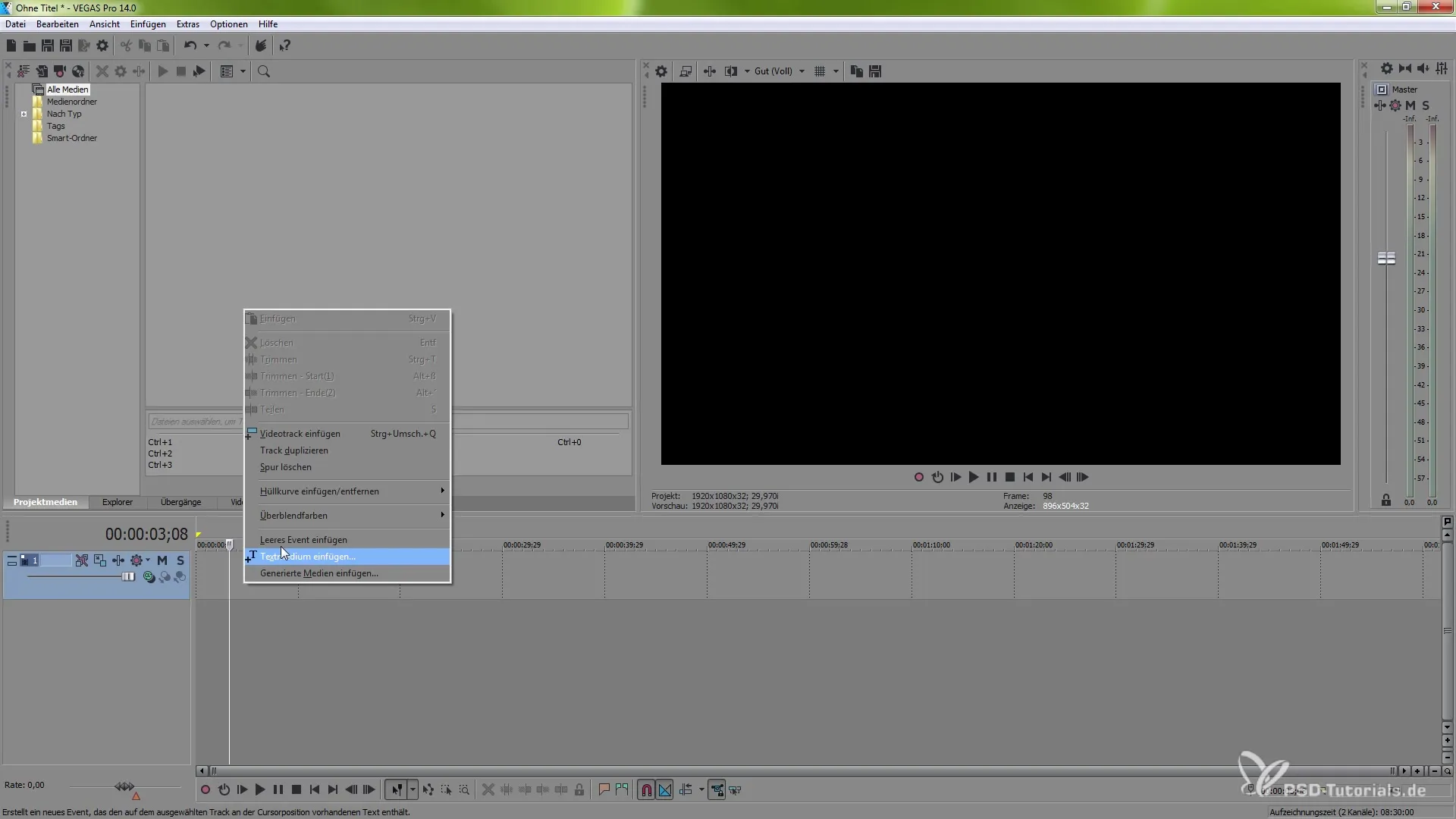
Task: Open project properties gear in main toolbar
Action: 102,46
